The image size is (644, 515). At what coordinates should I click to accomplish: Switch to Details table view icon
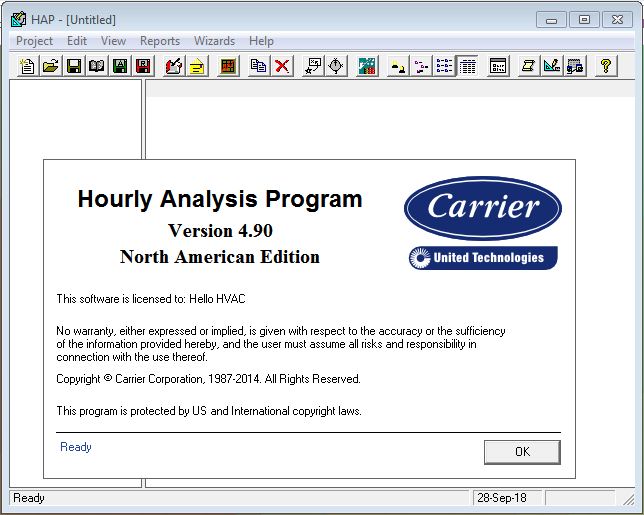[x=467, y=66]
